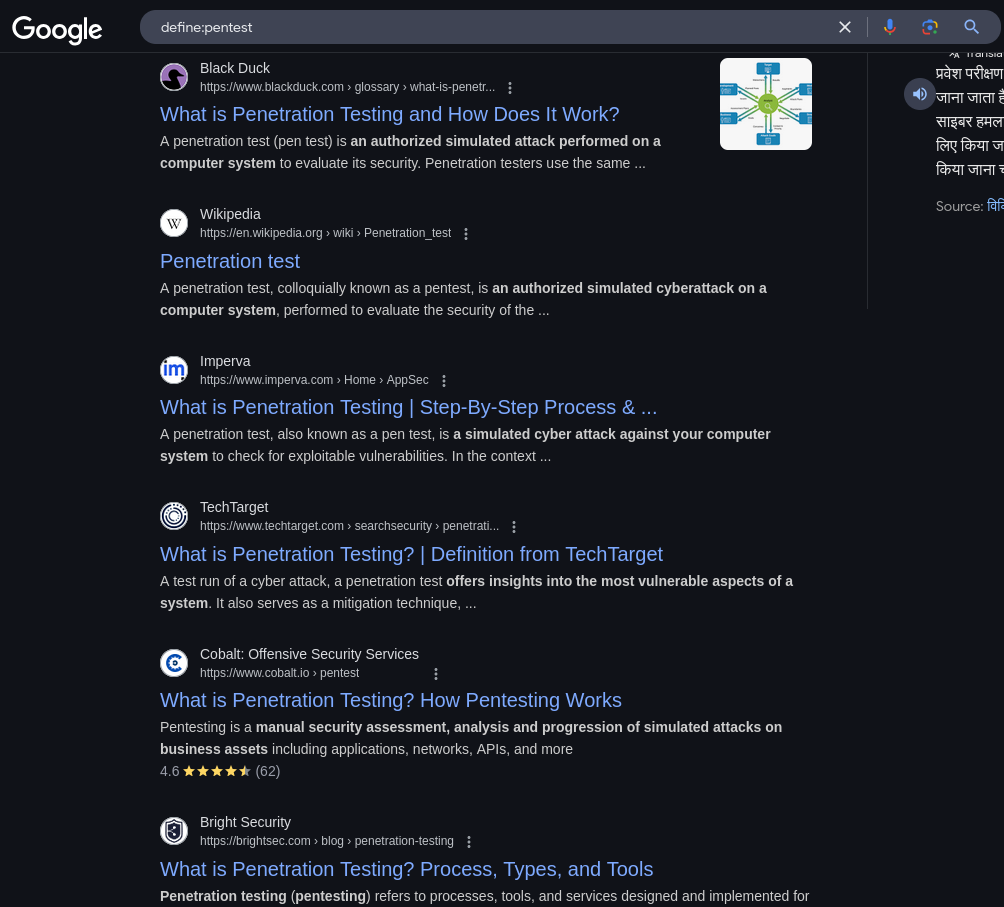Open Bright Security favicon icon
The width and height of the screenshot is (1004, 907).
[174, 831]
